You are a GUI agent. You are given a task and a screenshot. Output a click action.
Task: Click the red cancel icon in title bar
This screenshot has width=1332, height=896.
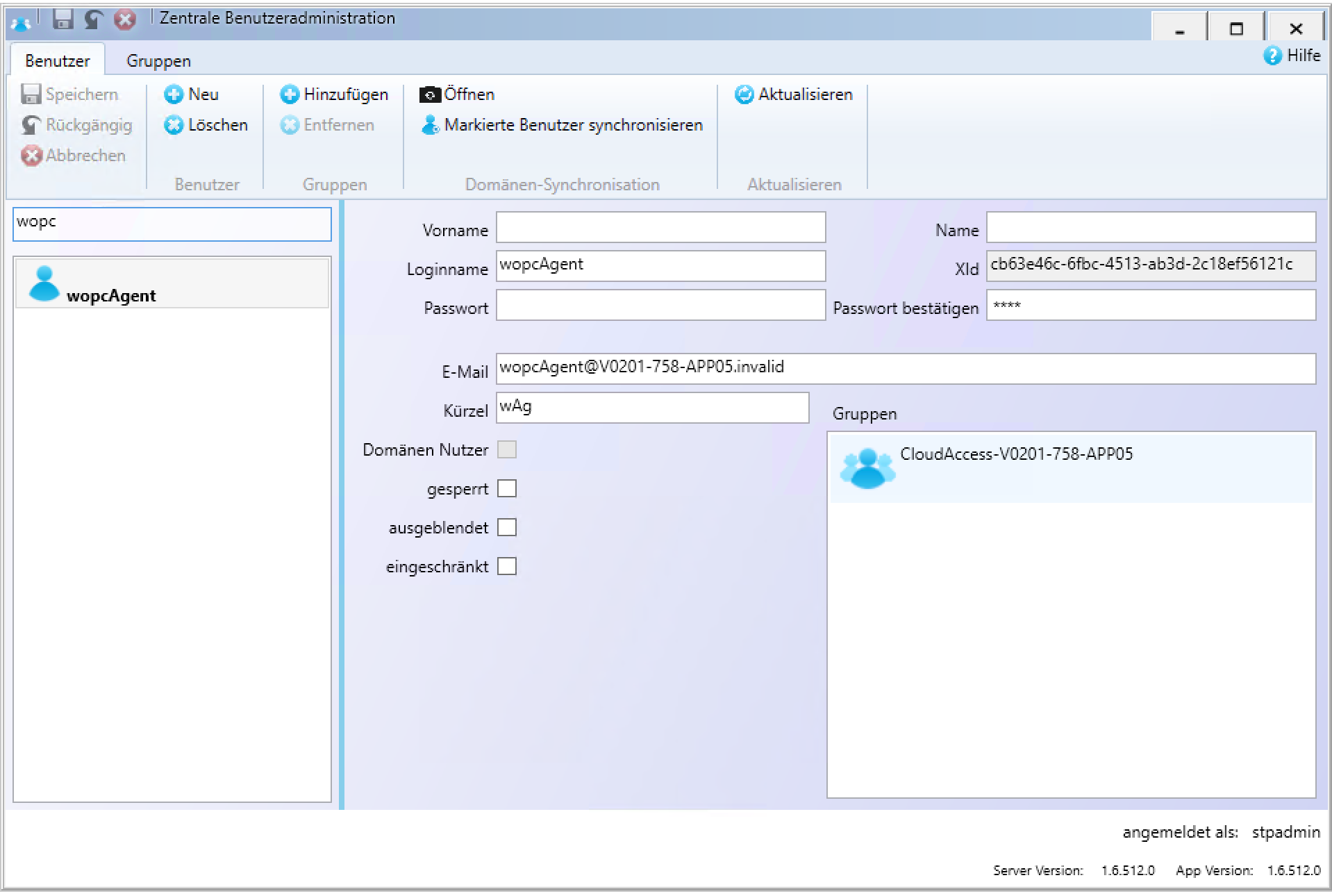tap(125, 19)
